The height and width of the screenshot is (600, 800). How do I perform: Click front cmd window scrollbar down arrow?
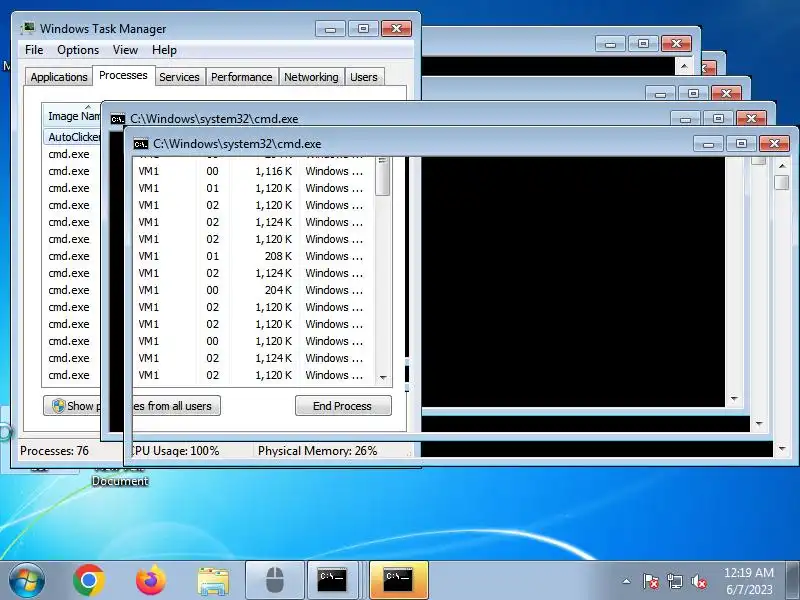pos(782,449)
